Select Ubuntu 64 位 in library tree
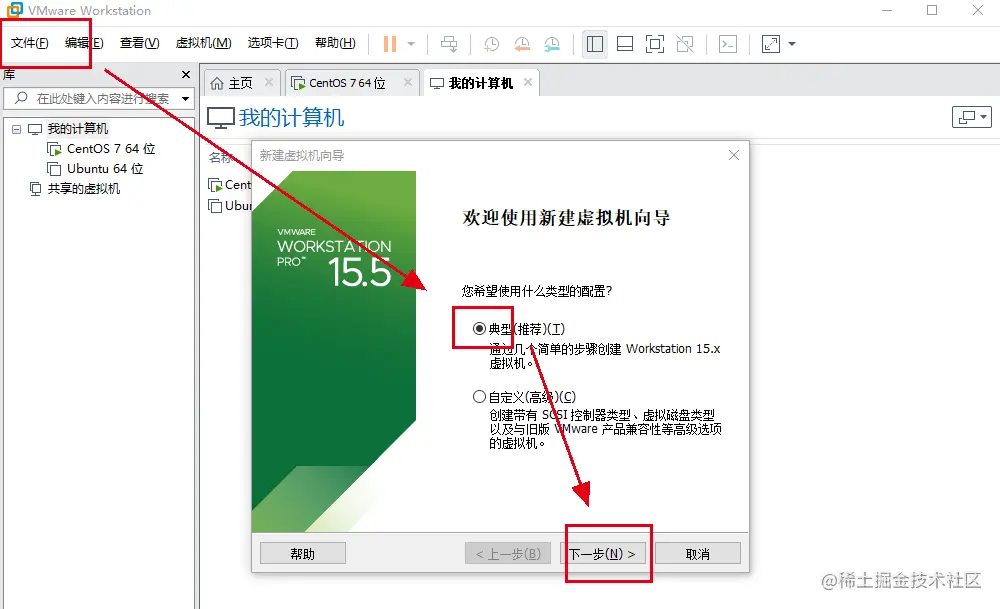Viewport: 1000px width, 609px height. (105, 169)
